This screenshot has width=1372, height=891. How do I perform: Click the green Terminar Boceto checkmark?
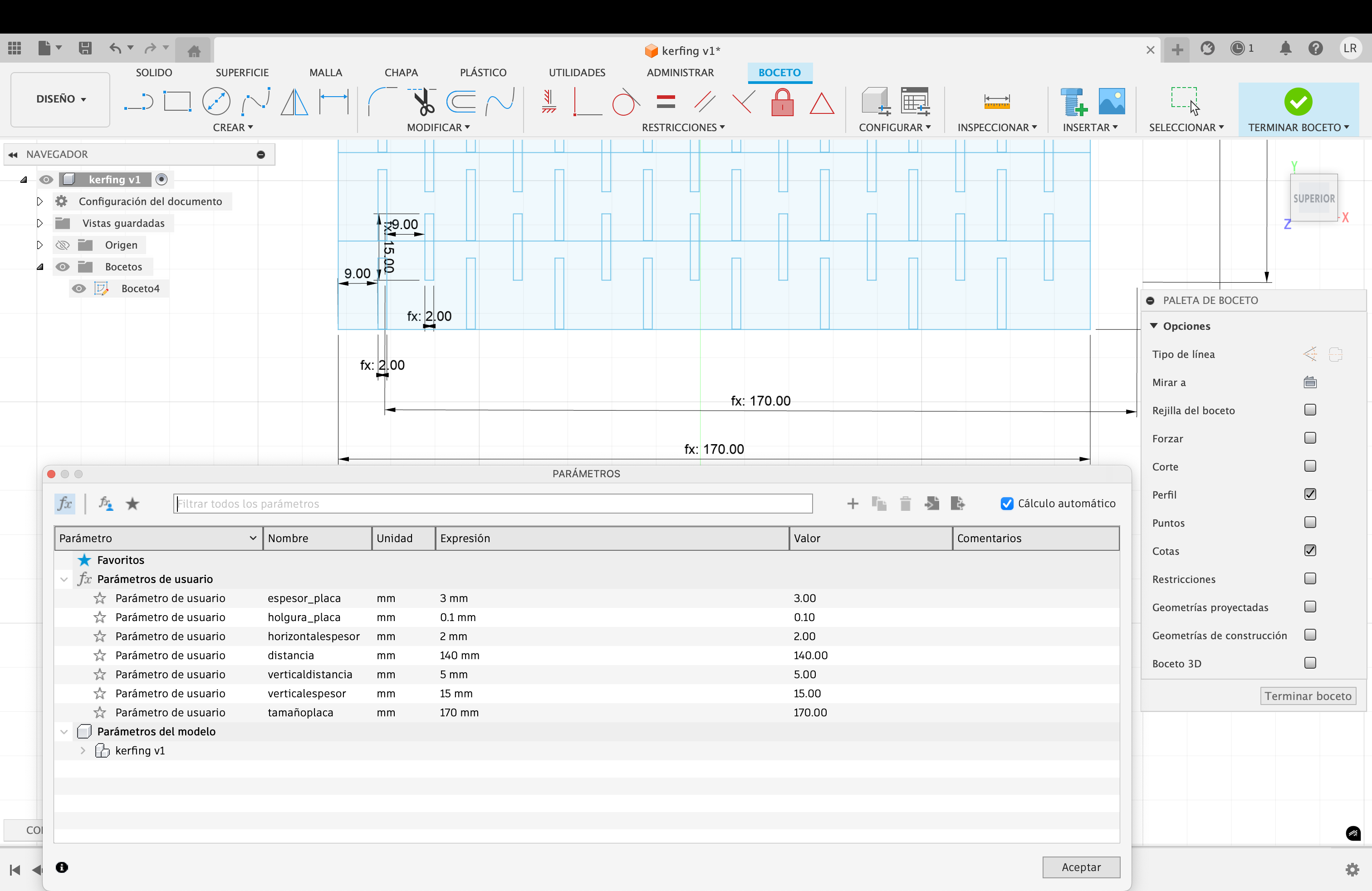coord(1298,102)
